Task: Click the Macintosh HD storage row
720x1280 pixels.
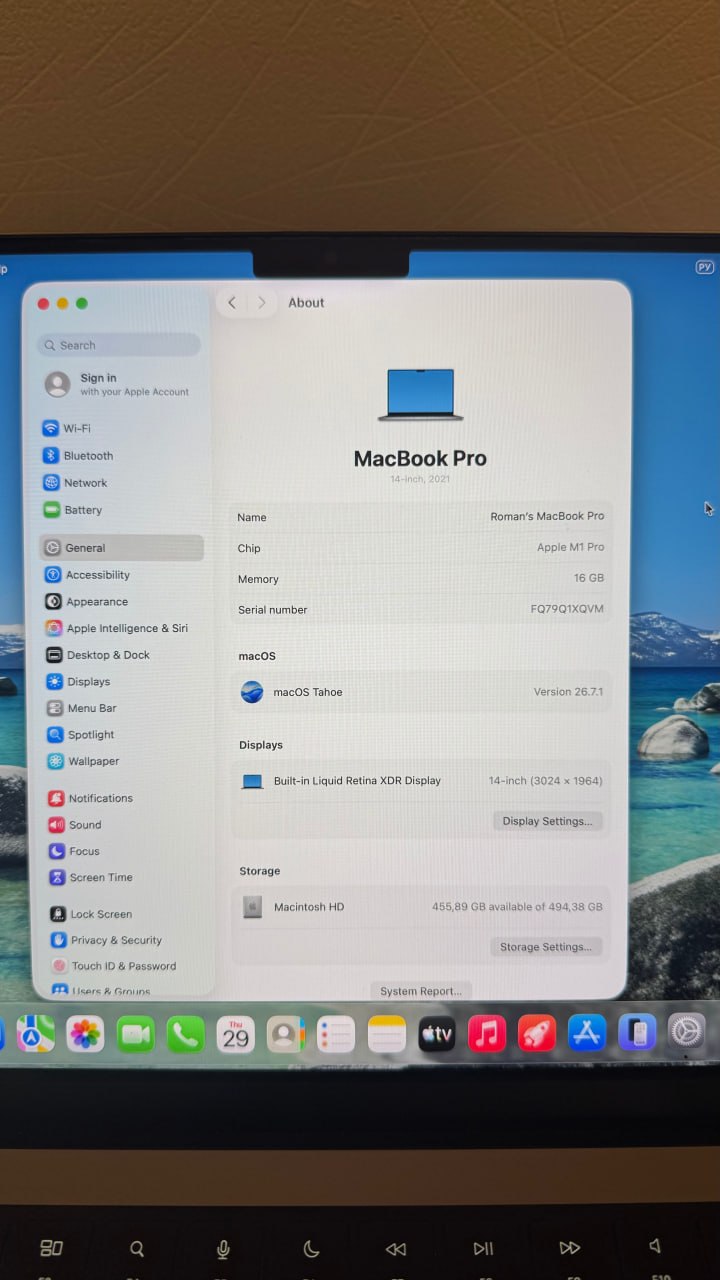Action: (x=421, y=907)
